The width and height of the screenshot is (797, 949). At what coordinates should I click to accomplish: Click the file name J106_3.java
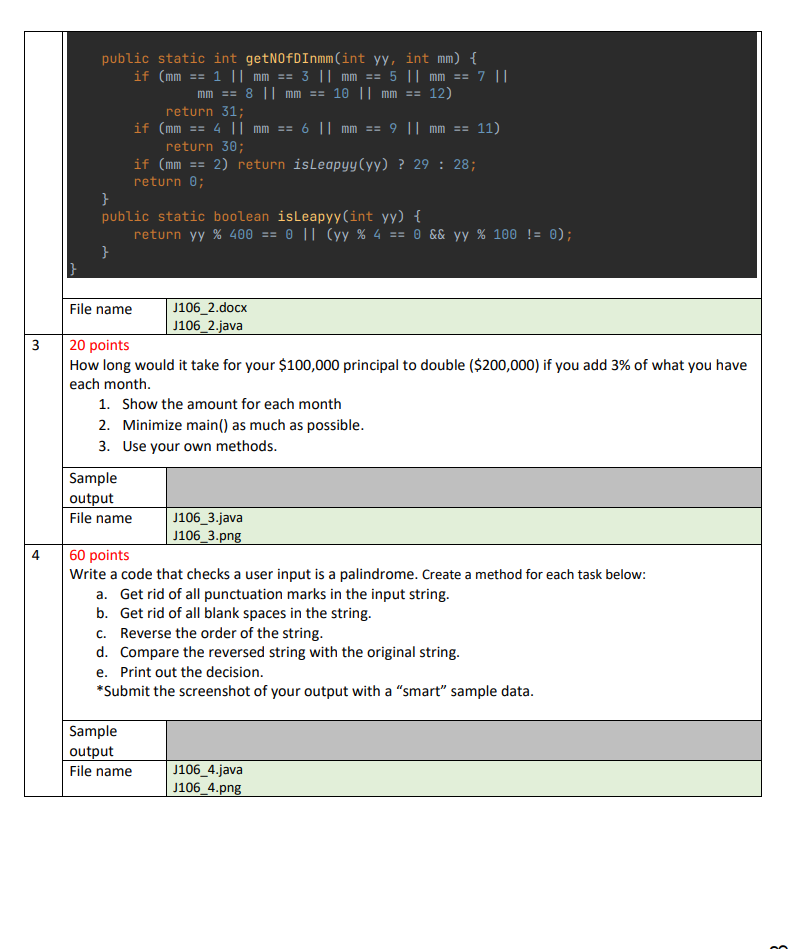tap(208, 517)
